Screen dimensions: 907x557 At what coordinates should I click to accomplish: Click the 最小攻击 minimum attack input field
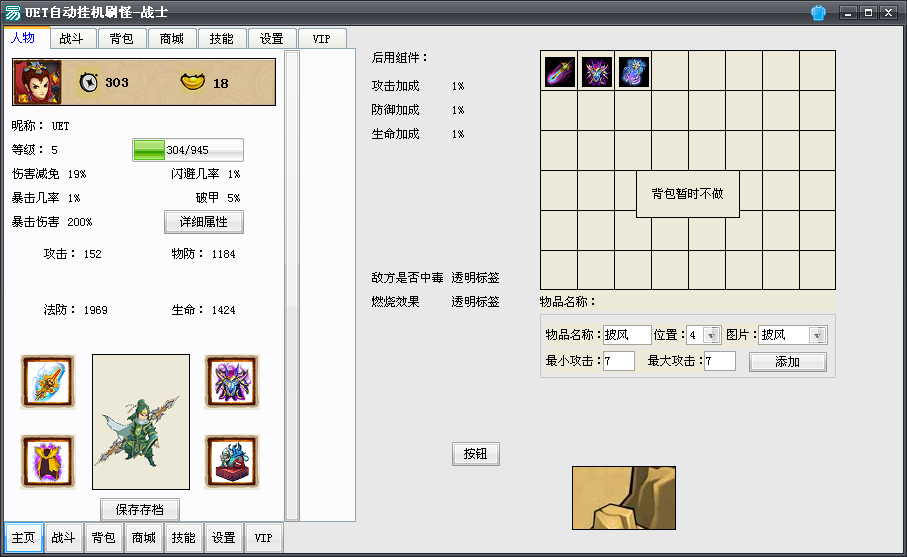[x=618, y=361]
